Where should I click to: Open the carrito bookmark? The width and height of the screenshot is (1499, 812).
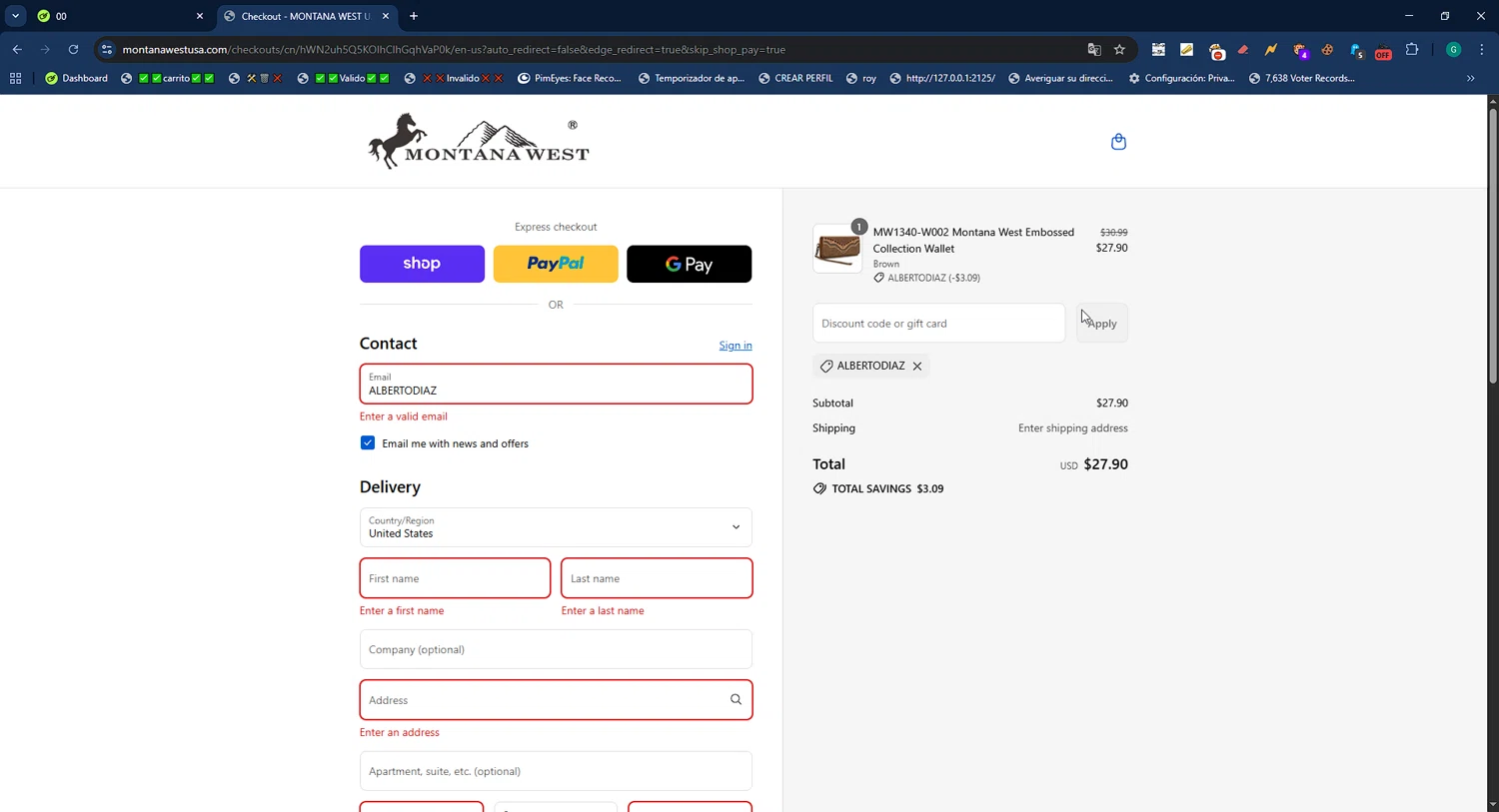168,78
